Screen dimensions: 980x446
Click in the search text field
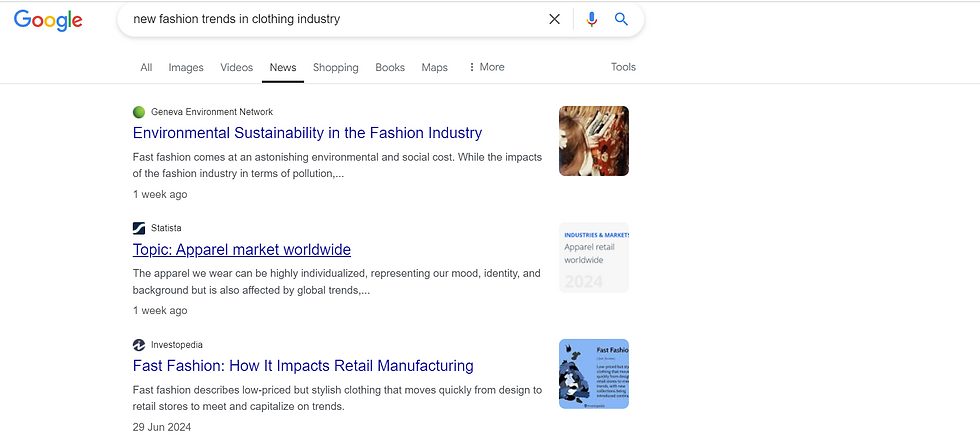coord(338,19)
